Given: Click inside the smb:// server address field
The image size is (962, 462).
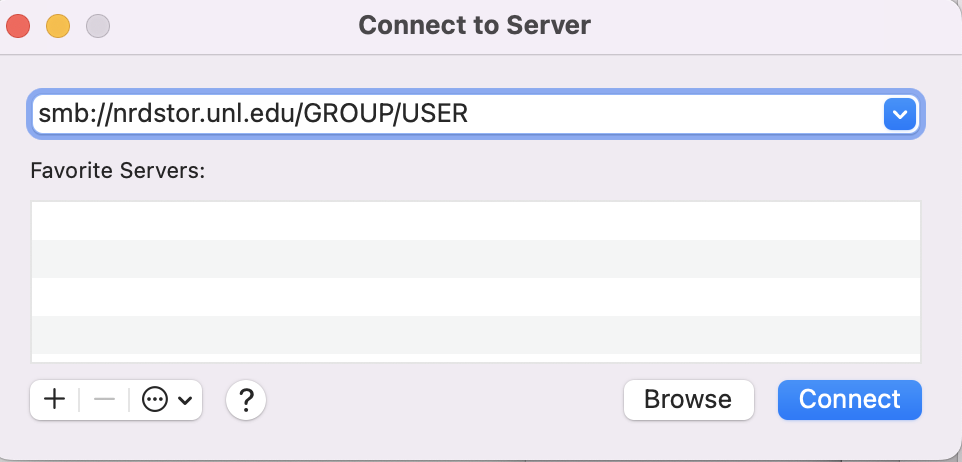Looking at the screenshot, I should (x=450, y=115).
